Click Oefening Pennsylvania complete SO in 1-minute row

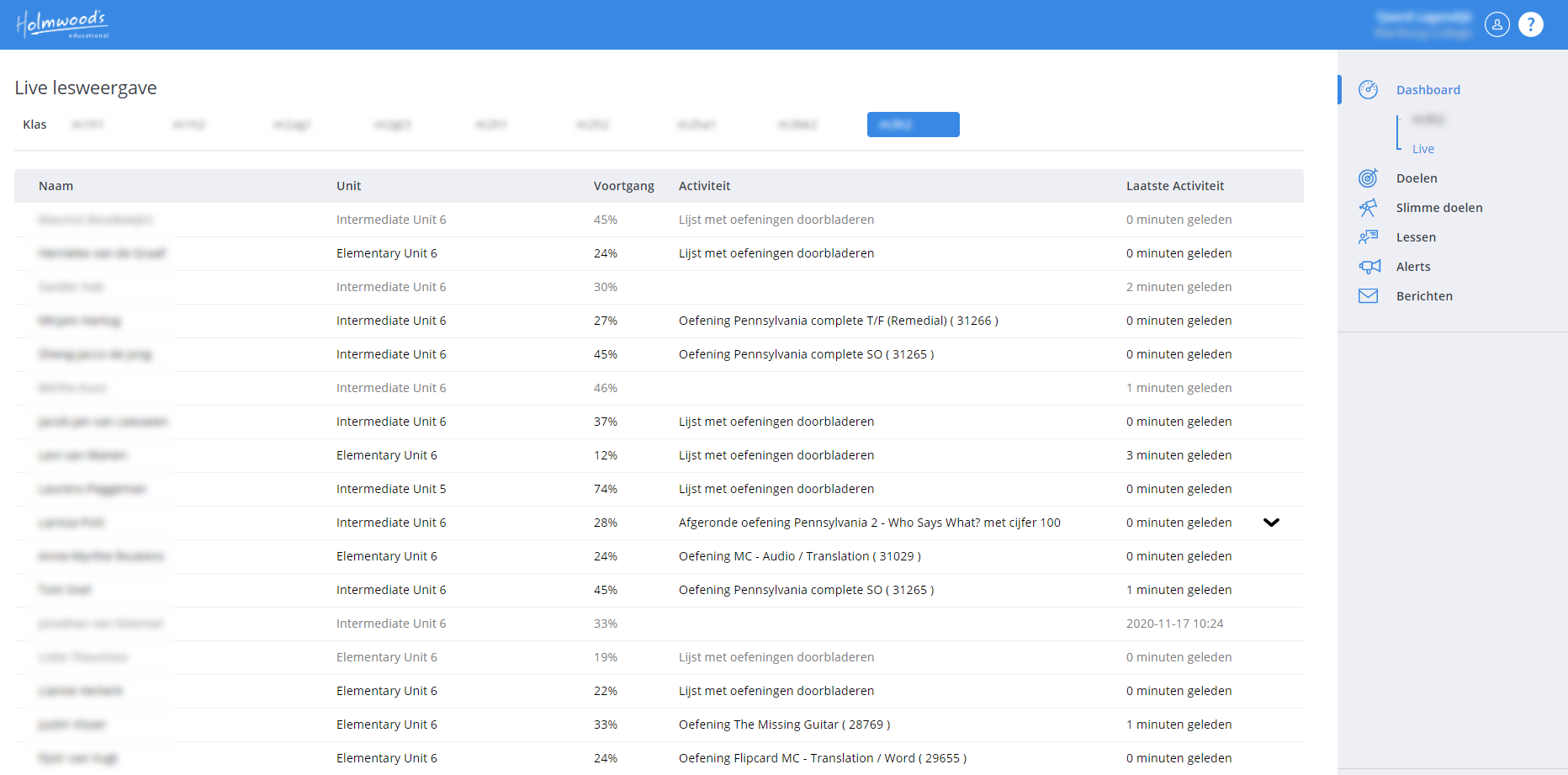[x=807, y=590]
